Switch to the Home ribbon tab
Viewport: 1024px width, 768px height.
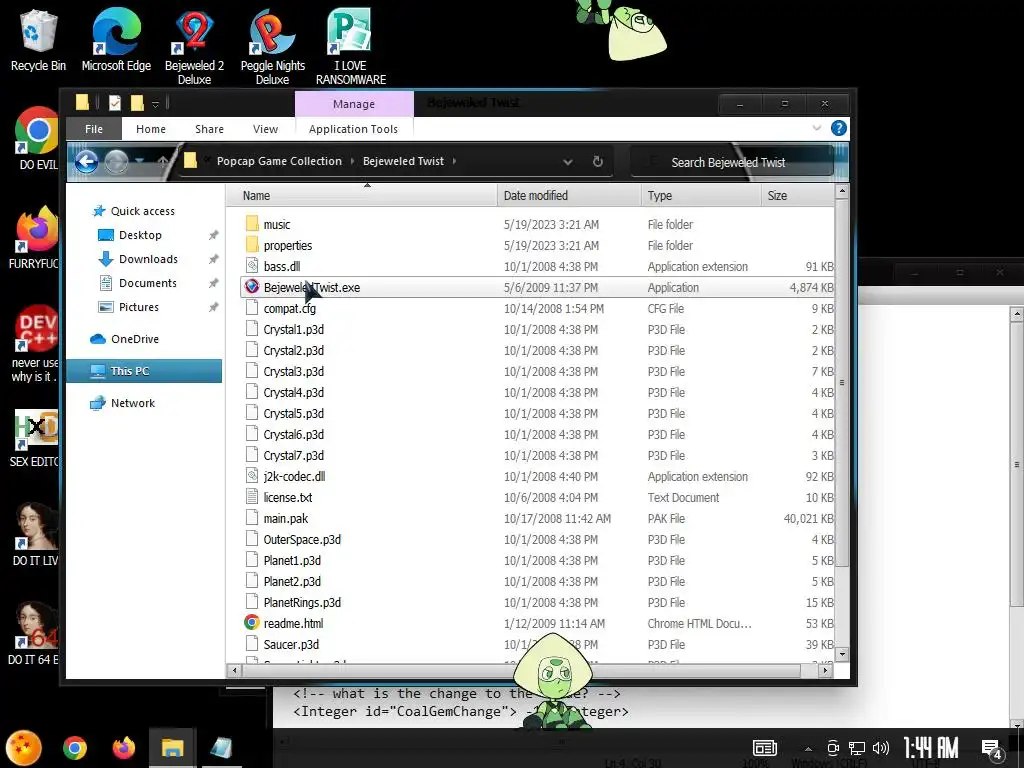(x=151, y=129)
